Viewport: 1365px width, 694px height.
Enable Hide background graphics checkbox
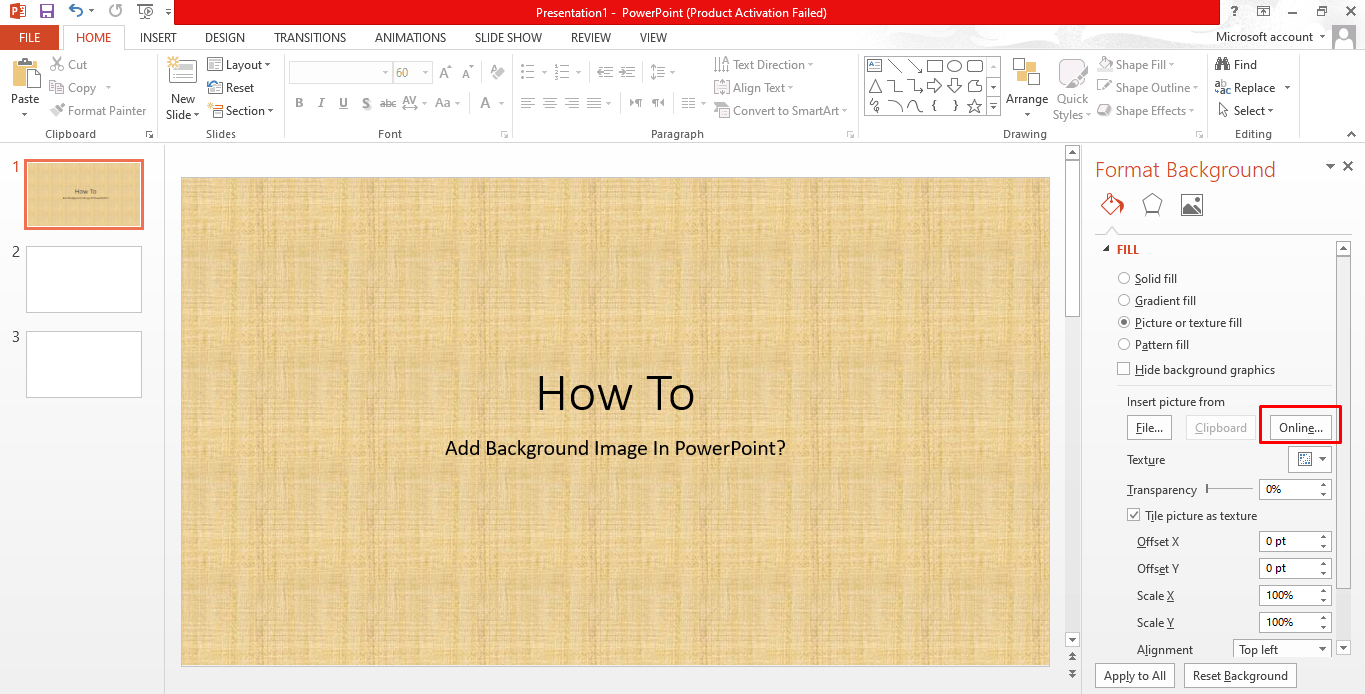[1124, 369]
